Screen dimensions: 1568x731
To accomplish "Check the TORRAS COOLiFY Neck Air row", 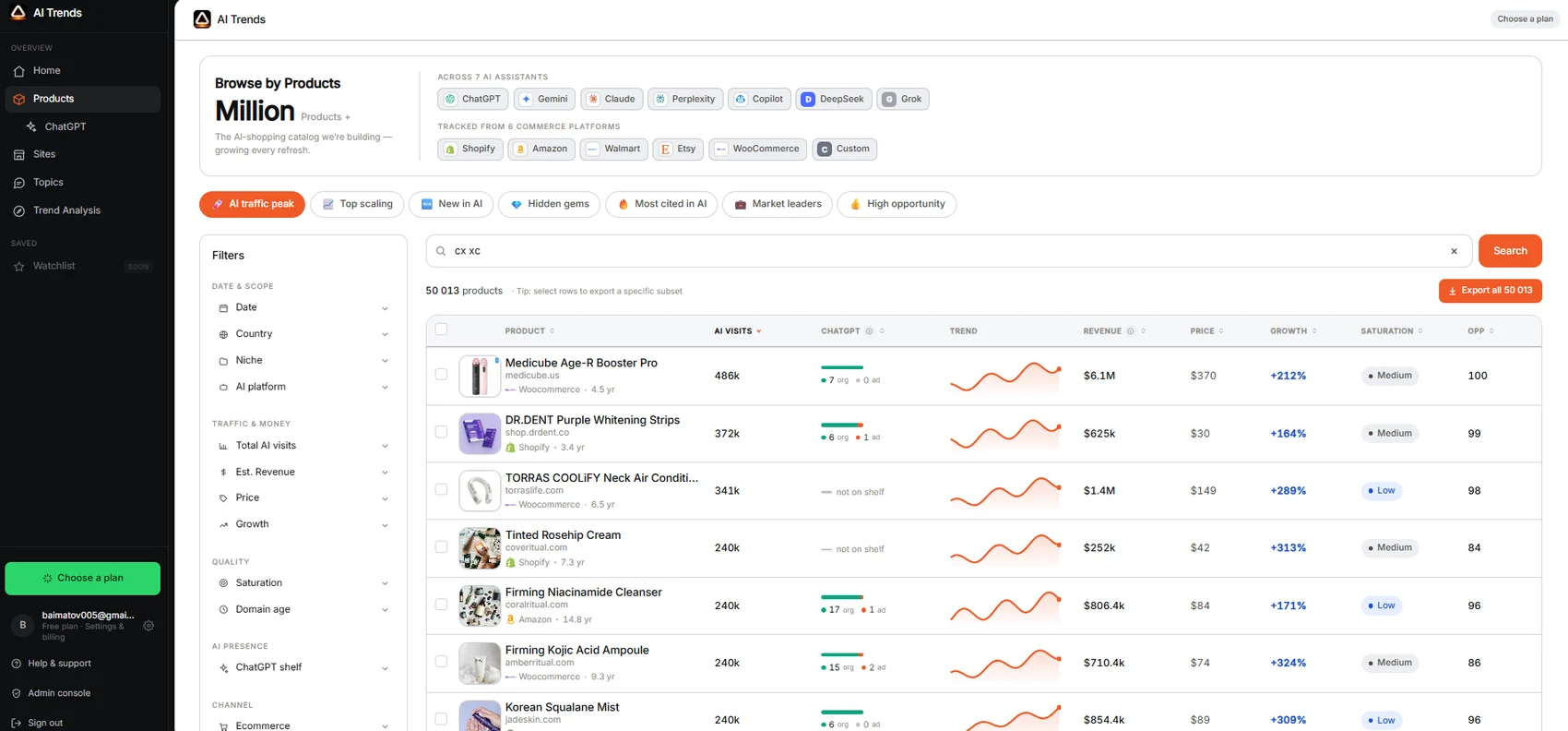I will point(441,489).
